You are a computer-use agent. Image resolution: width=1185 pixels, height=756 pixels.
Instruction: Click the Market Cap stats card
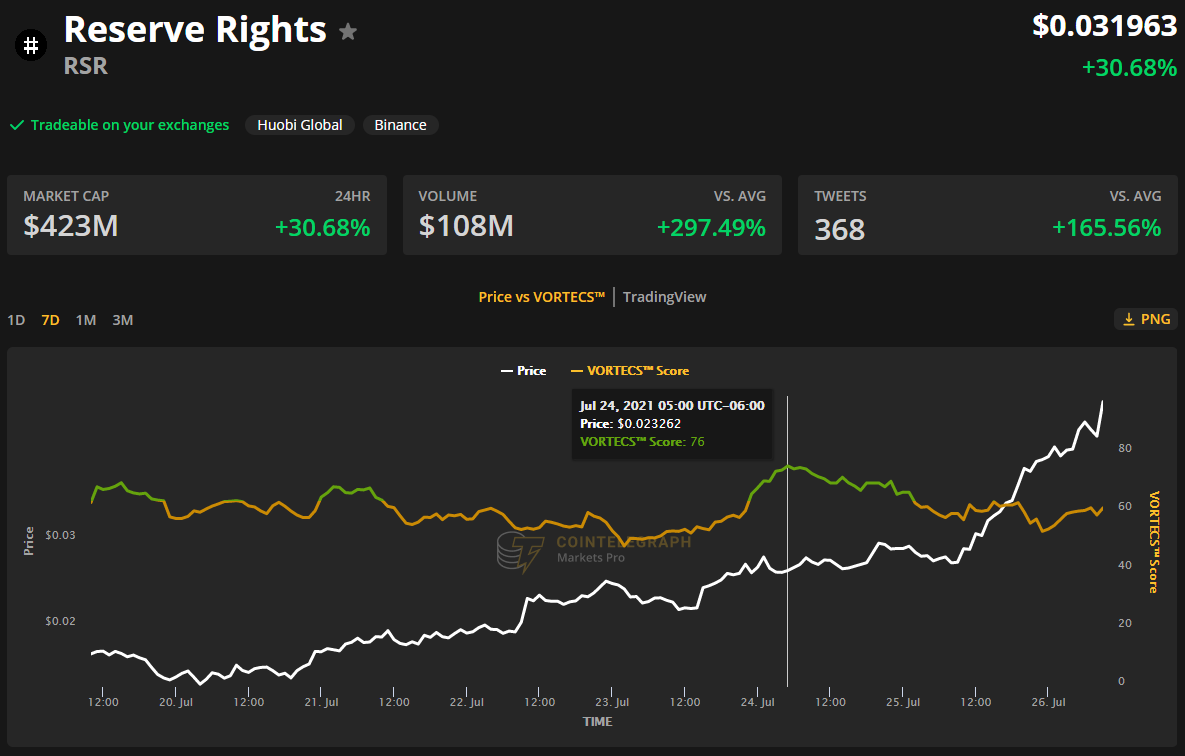[x=197, y=215]
